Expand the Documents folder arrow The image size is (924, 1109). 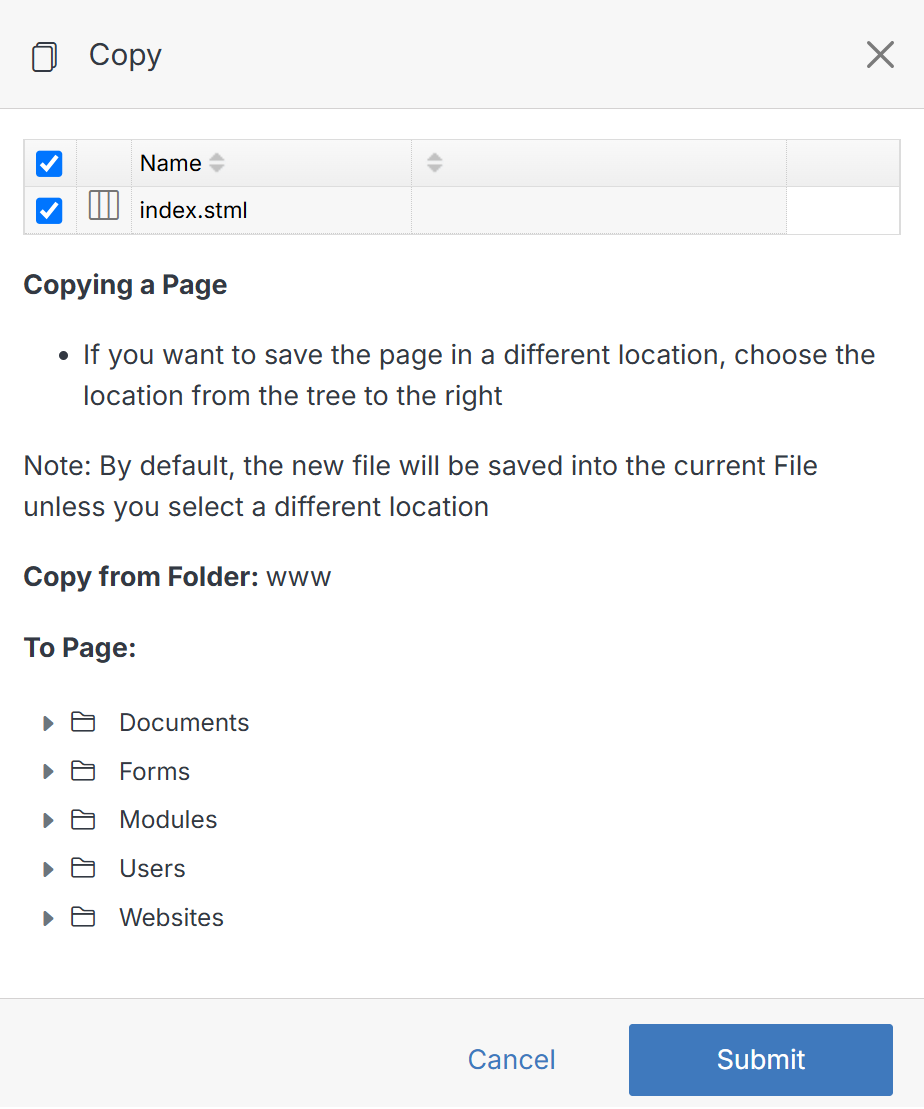pyautogui.click(x=48, y=723)
